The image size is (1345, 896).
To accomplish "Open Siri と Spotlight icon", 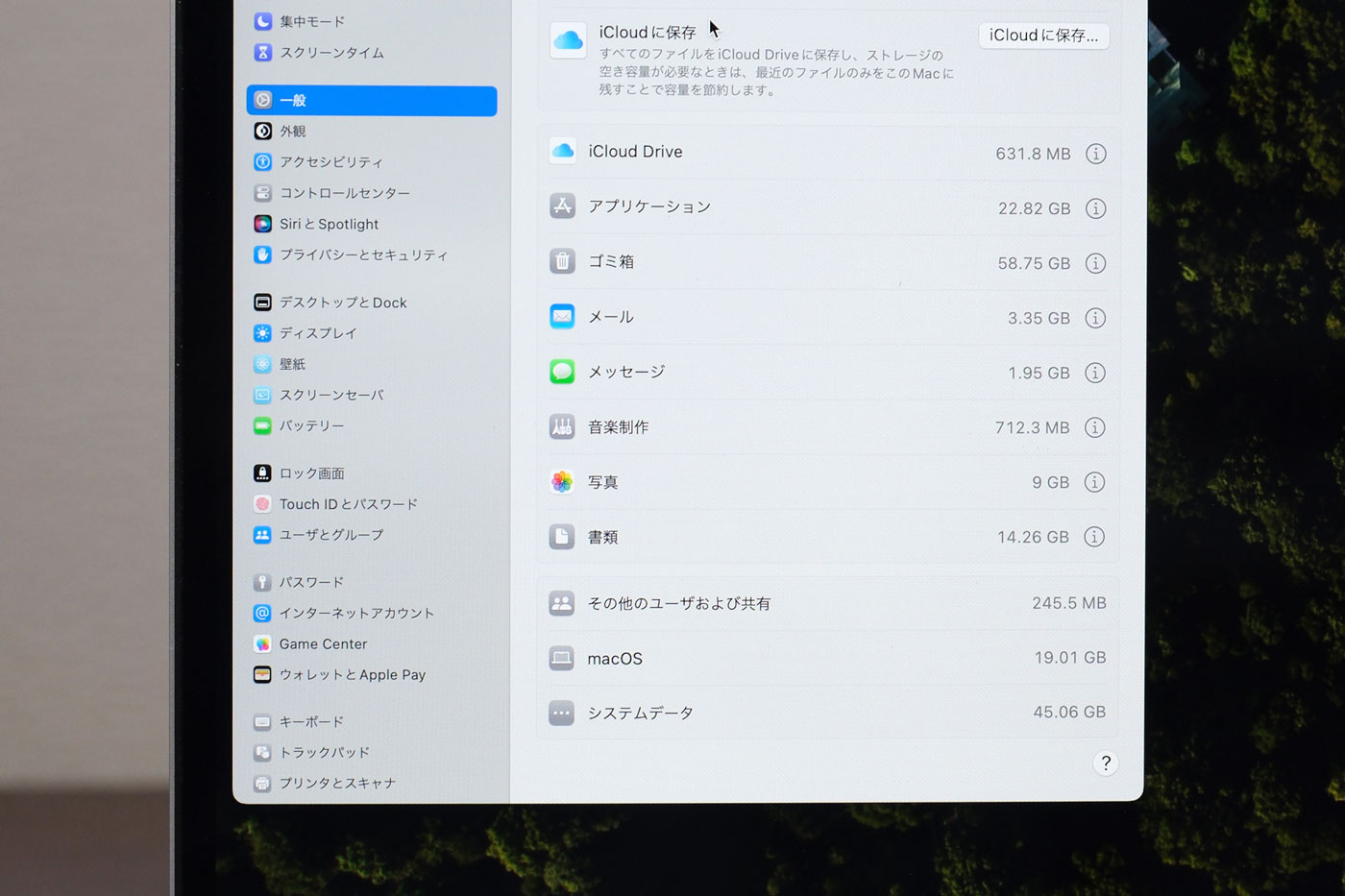I will pos(262,223).
